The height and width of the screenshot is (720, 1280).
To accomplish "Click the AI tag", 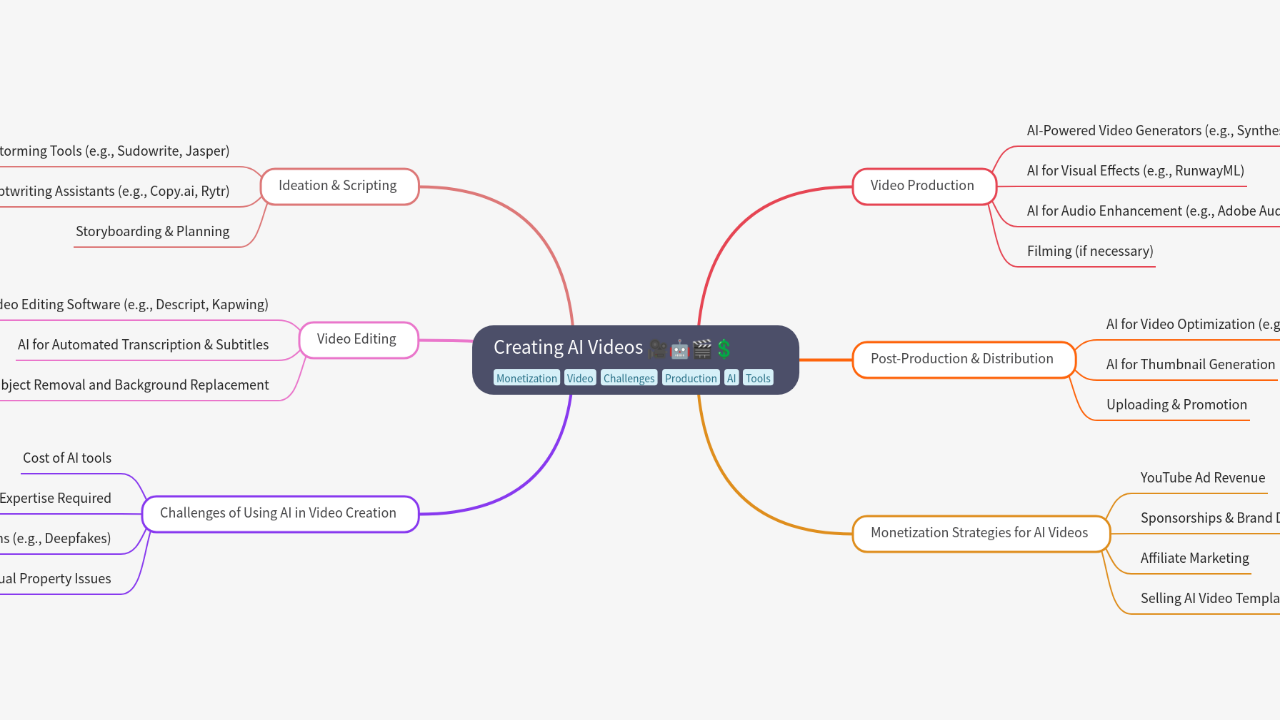I will pyautogui.click(x=732, y=378).
